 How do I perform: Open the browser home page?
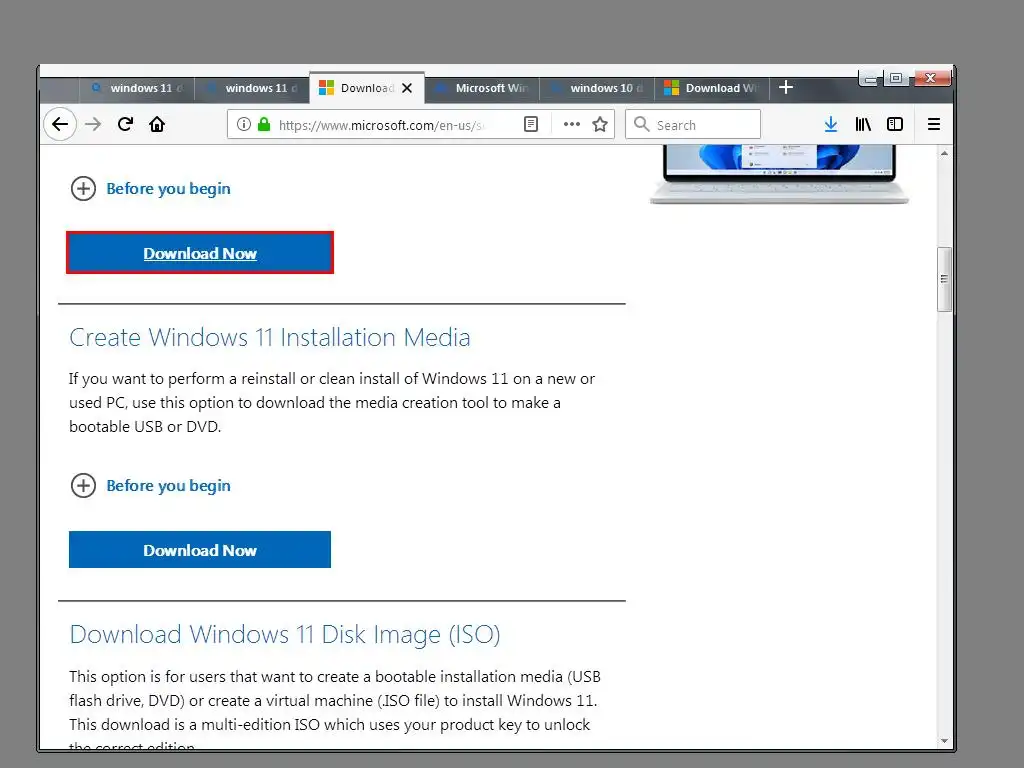(157, 124)
